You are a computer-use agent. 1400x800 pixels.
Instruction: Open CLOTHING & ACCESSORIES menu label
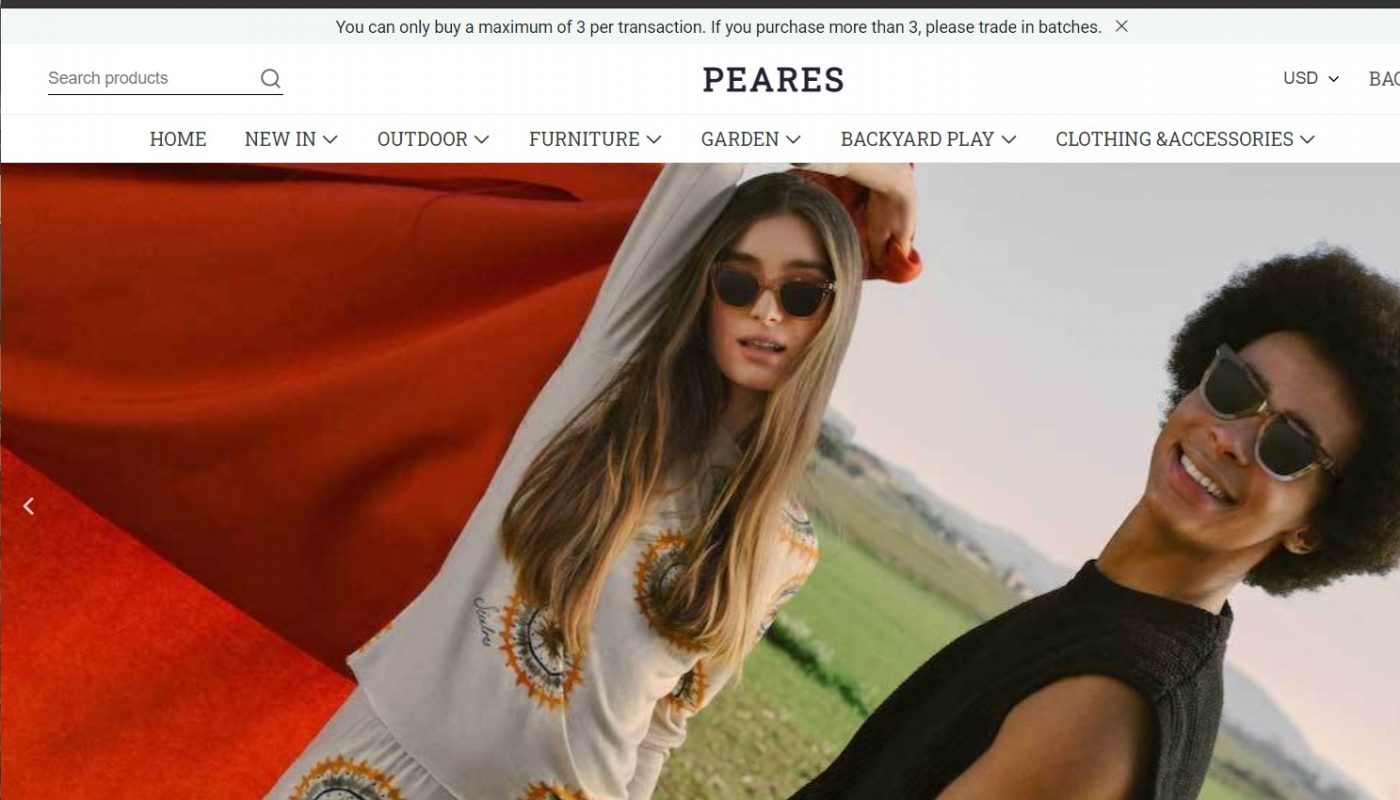pos(1175,139)
